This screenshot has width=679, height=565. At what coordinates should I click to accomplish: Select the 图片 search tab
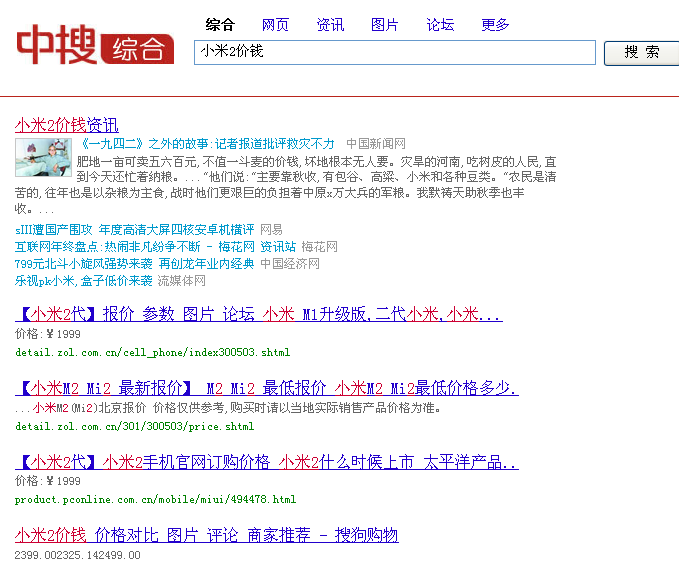(x=385, y=25)
